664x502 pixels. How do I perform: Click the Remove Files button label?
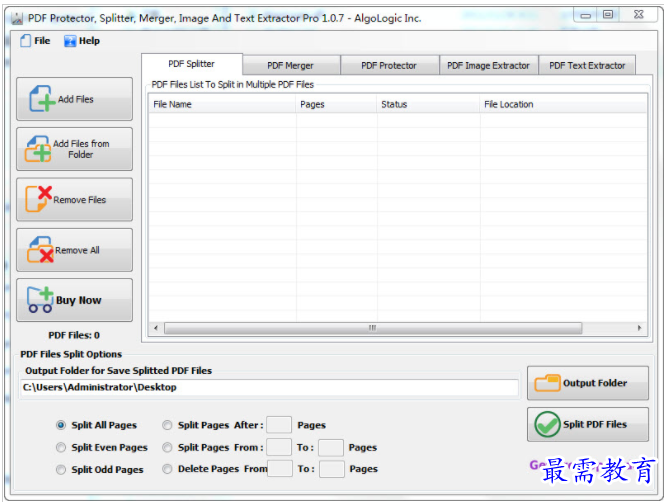pyautogui.click(x=80, y=200)
